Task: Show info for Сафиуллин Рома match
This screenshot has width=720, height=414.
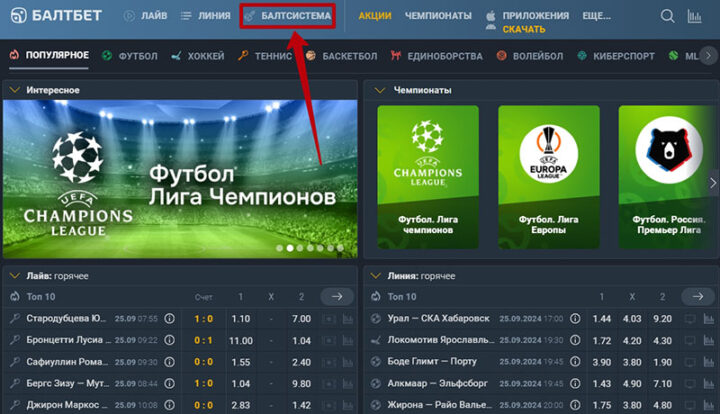Action: coord(169,362)
